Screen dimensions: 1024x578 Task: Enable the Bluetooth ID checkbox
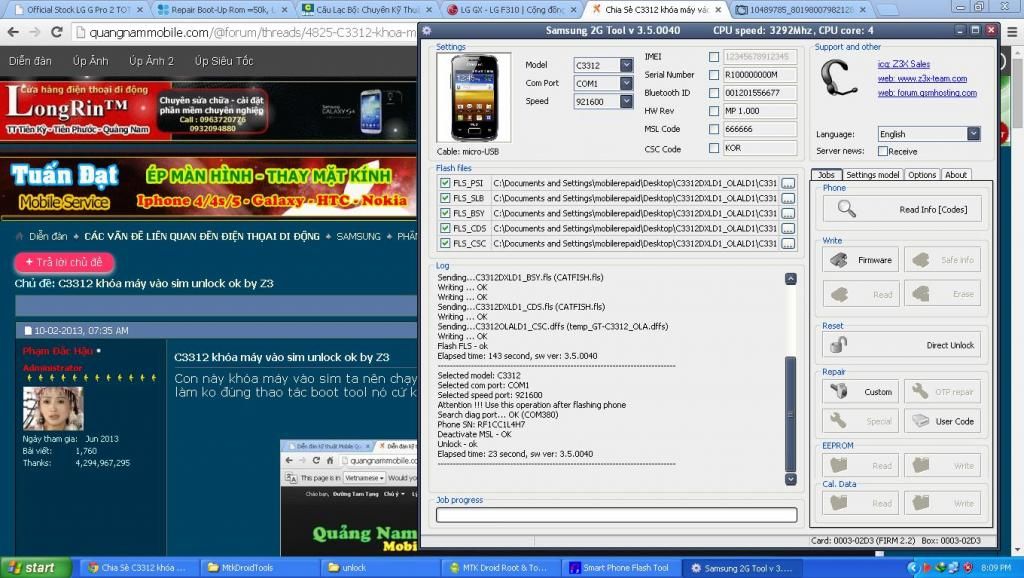[x=714, y=93]
